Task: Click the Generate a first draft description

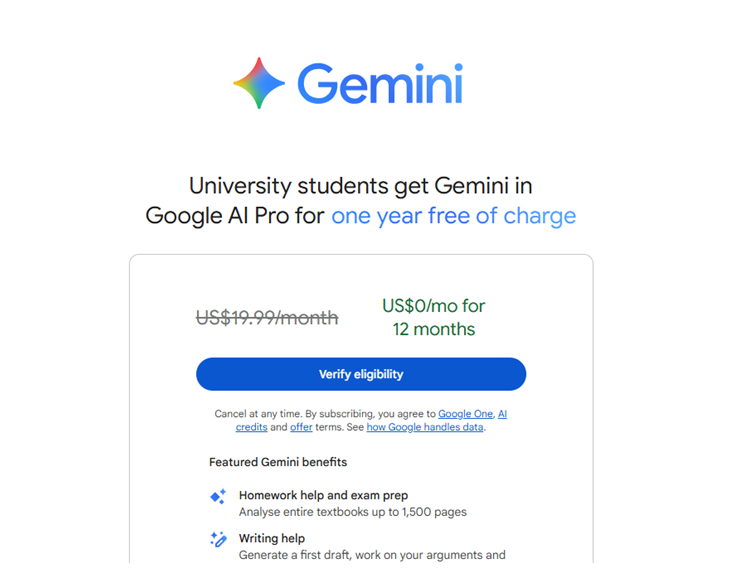Action: point(372,555)
